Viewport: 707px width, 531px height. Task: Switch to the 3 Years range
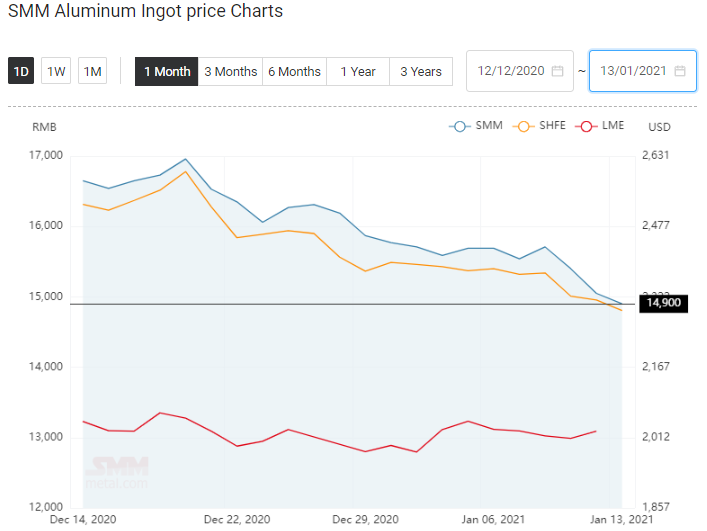[421, 71]
